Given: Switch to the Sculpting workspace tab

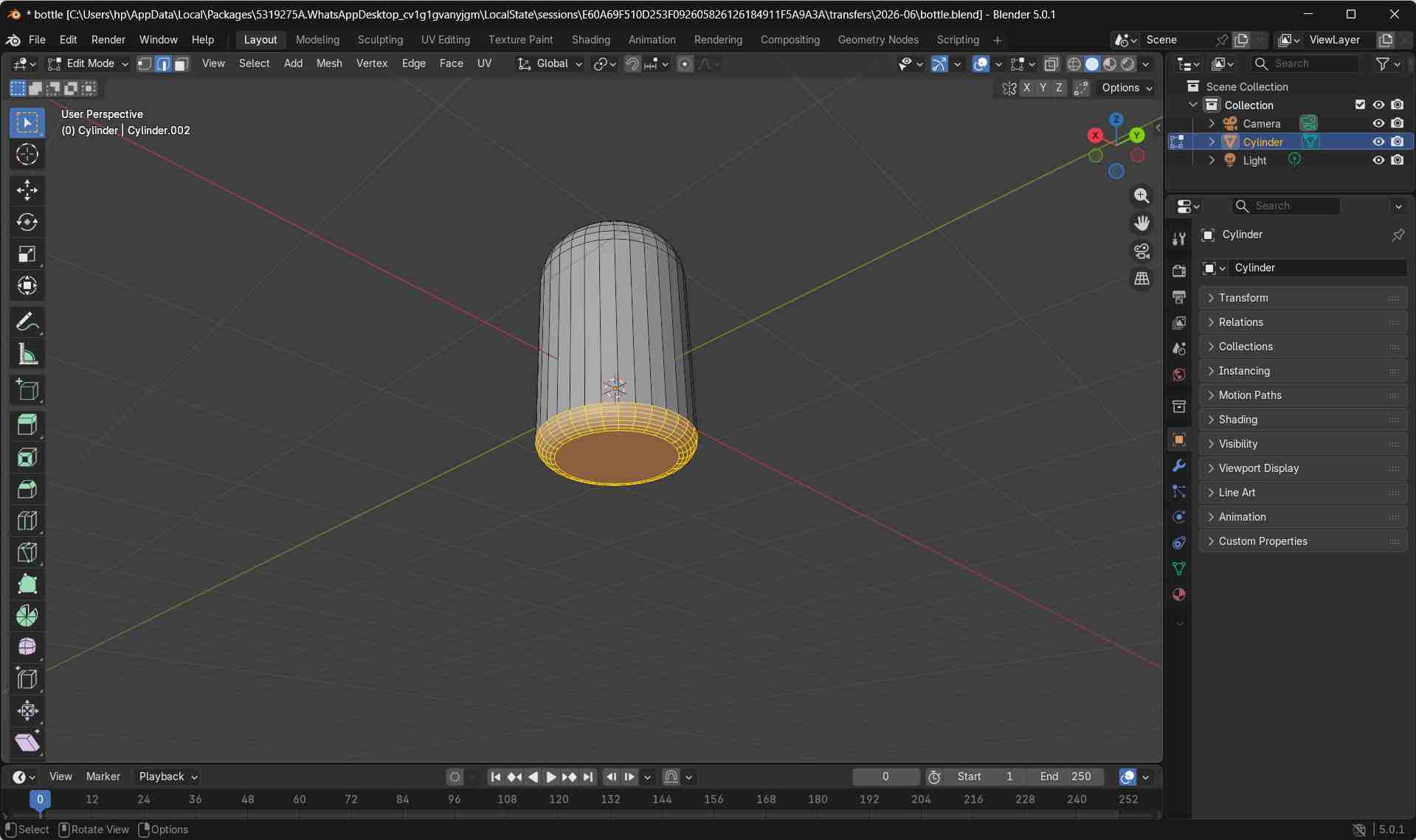Looking at the screenshot, I should [x=380, y=40].
